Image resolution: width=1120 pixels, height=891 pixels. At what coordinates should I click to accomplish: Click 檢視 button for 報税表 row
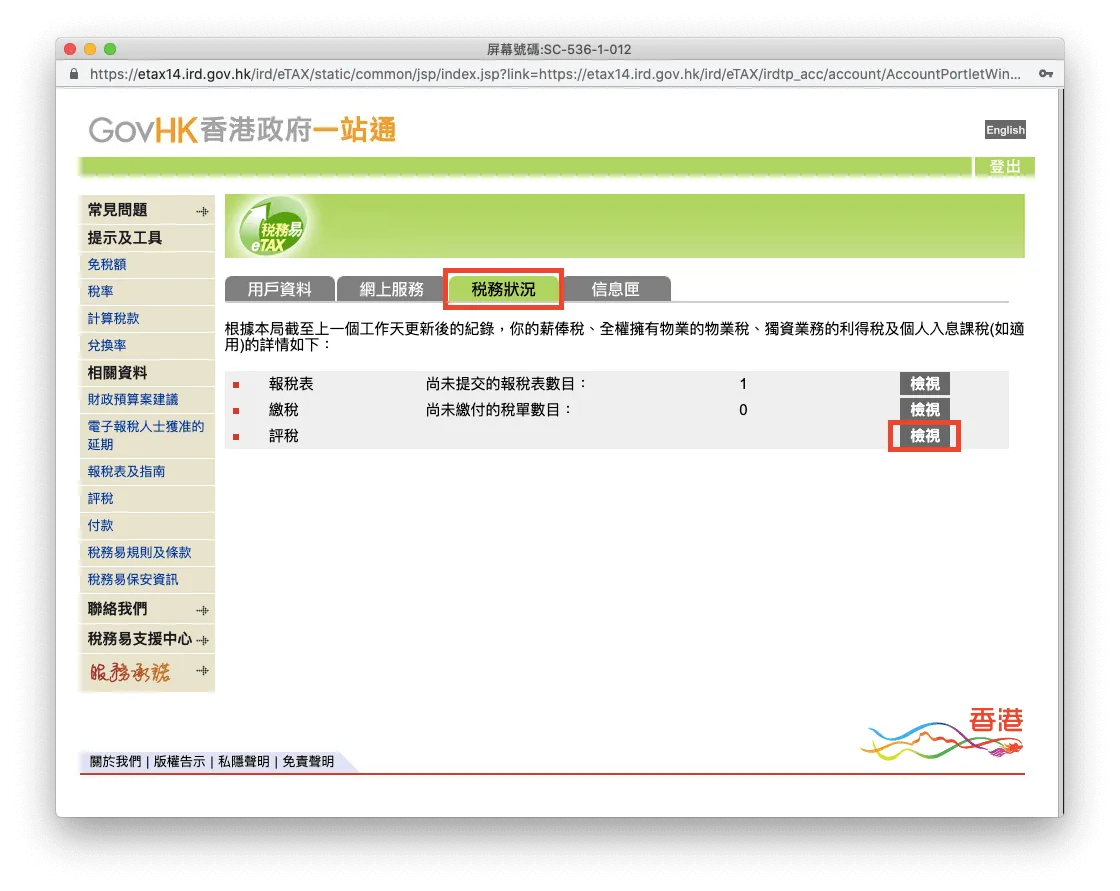(924, 384)
